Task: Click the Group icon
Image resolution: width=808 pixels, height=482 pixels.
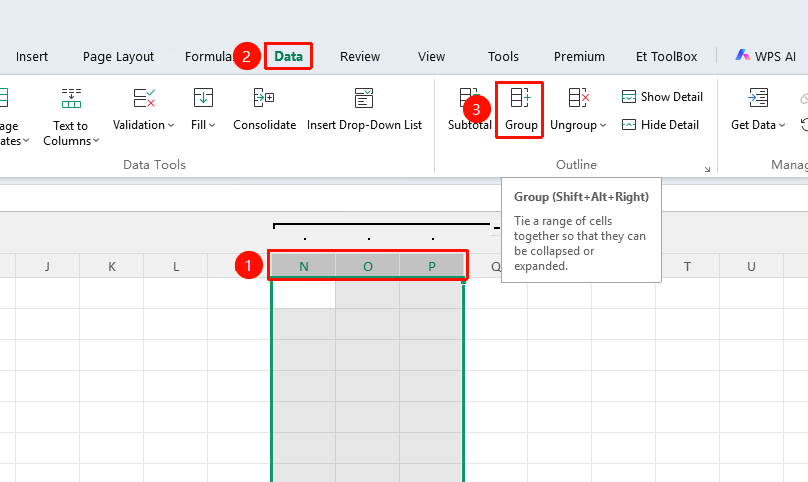Action: coord(520,97)
